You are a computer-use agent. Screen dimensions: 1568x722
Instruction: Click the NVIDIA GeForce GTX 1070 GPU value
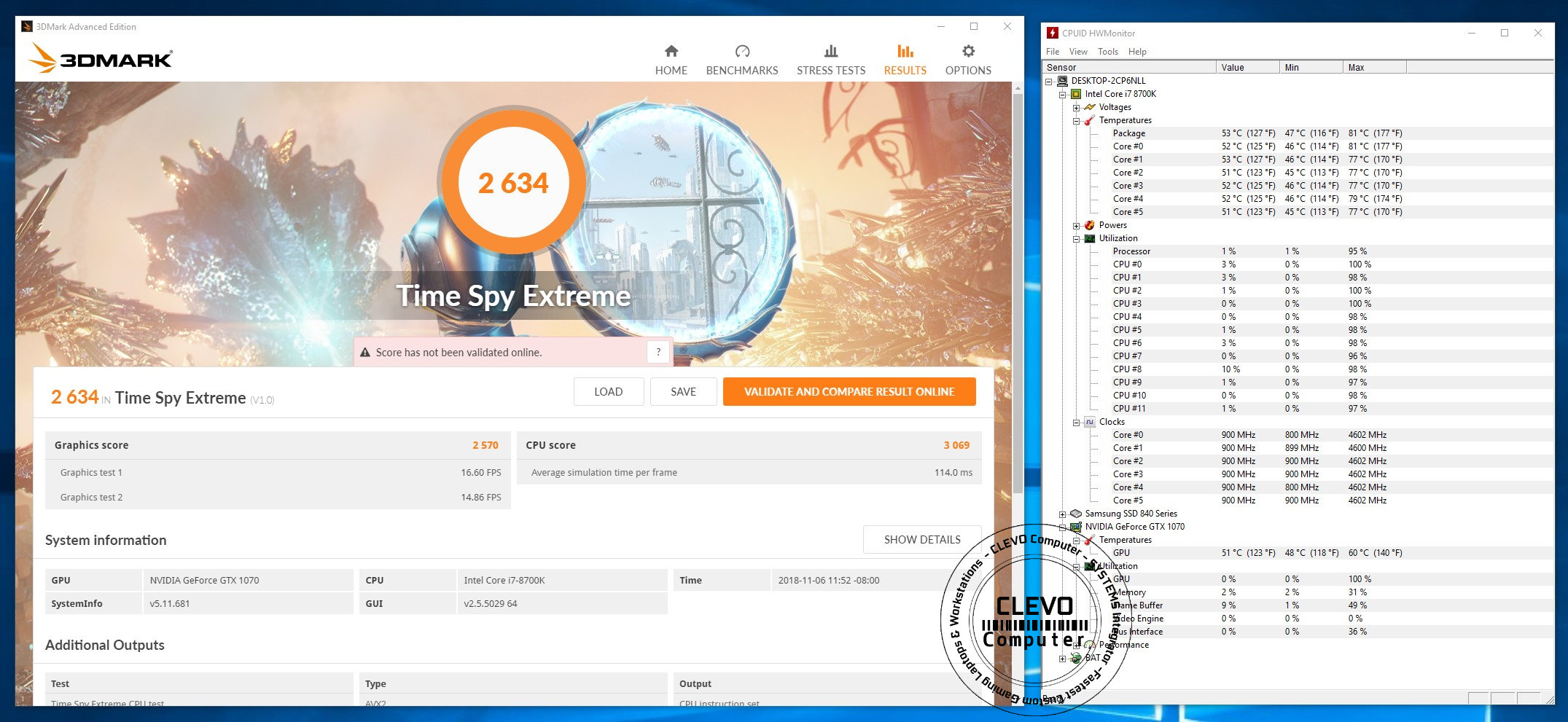click(x=204, y=581)
